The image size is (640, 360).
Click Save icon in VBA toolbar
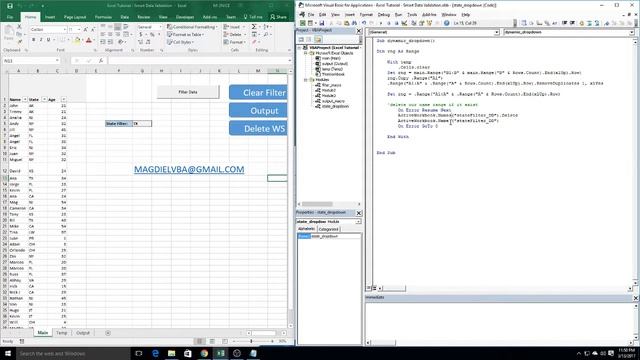coord(322,23)
